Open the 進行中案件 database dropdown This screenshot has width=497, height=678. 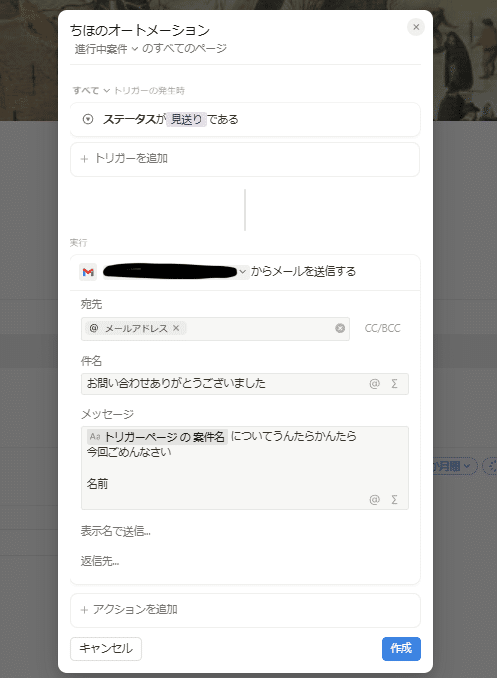coord(106,49)
